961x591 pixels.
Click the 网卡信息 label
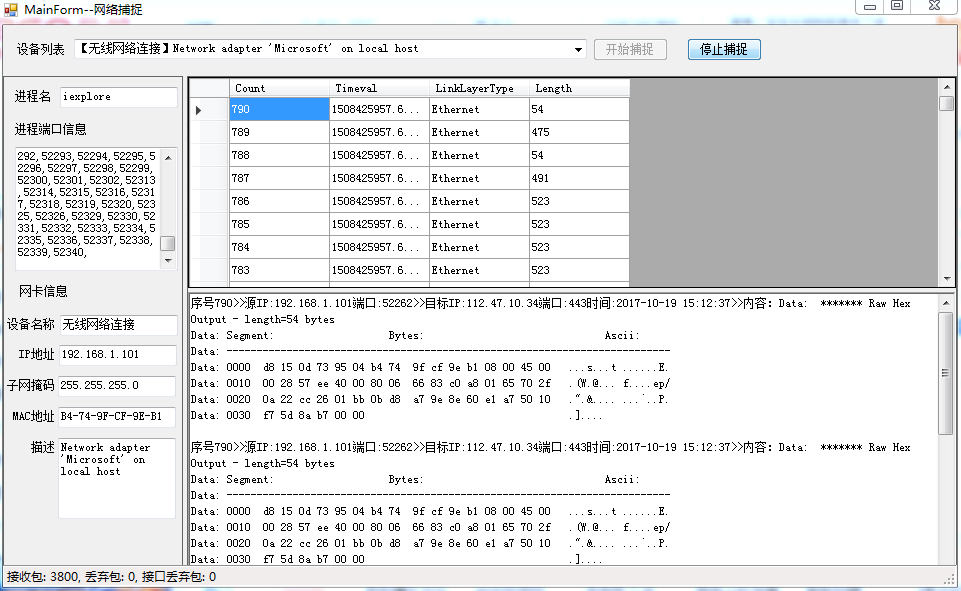[x=43, y=291]
